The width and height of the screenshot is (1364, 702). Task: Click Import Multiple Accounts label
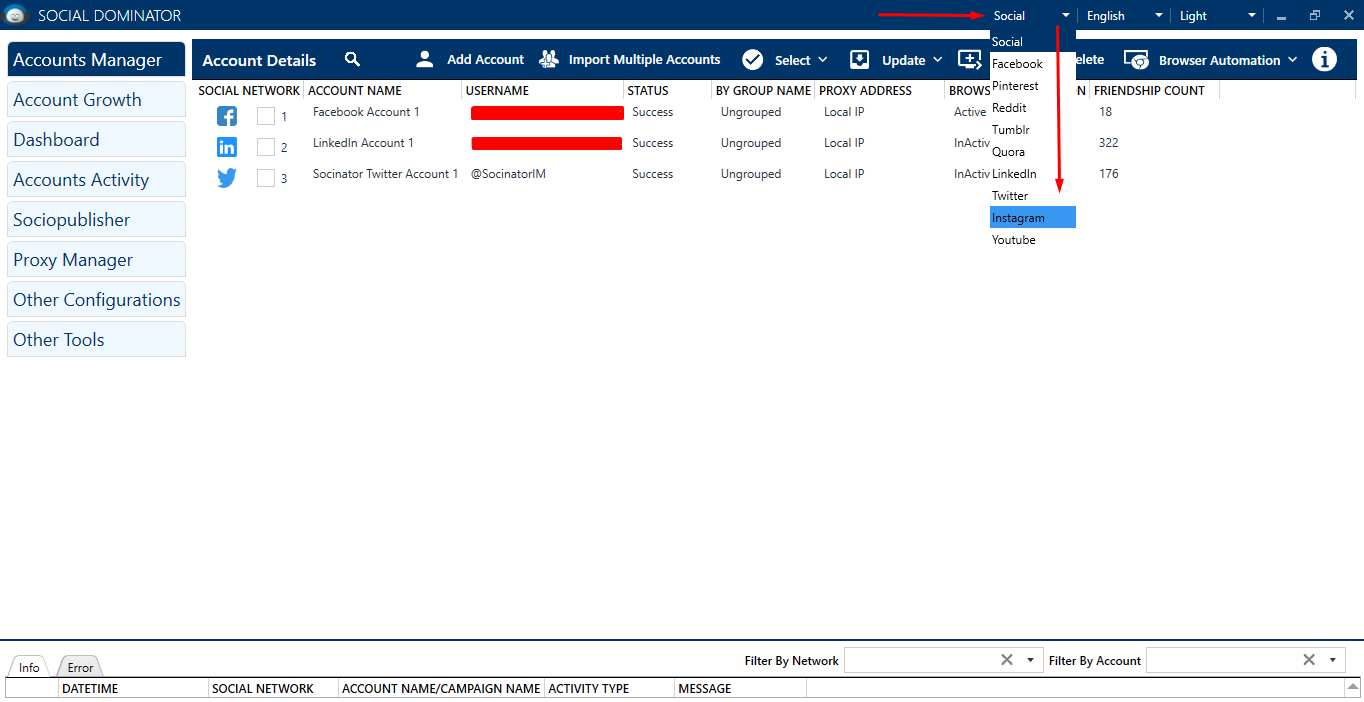click(x=644, y=60)
